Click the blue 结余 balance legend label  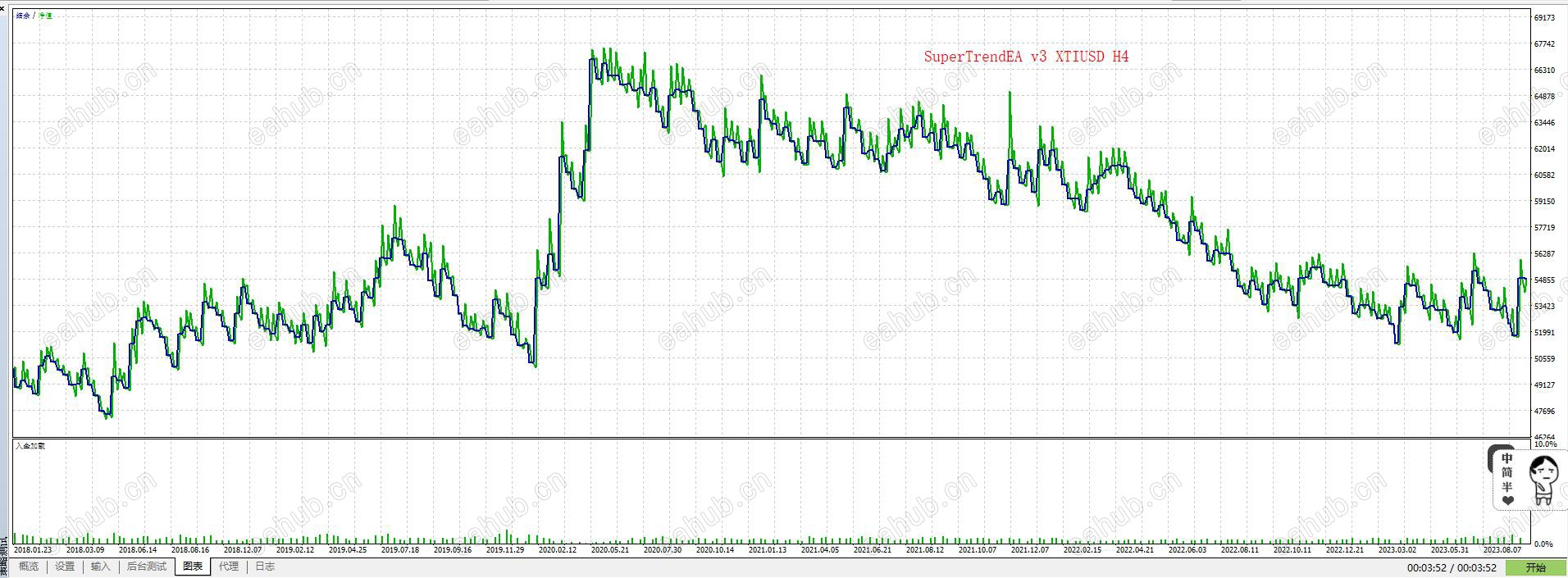(23, 16)
